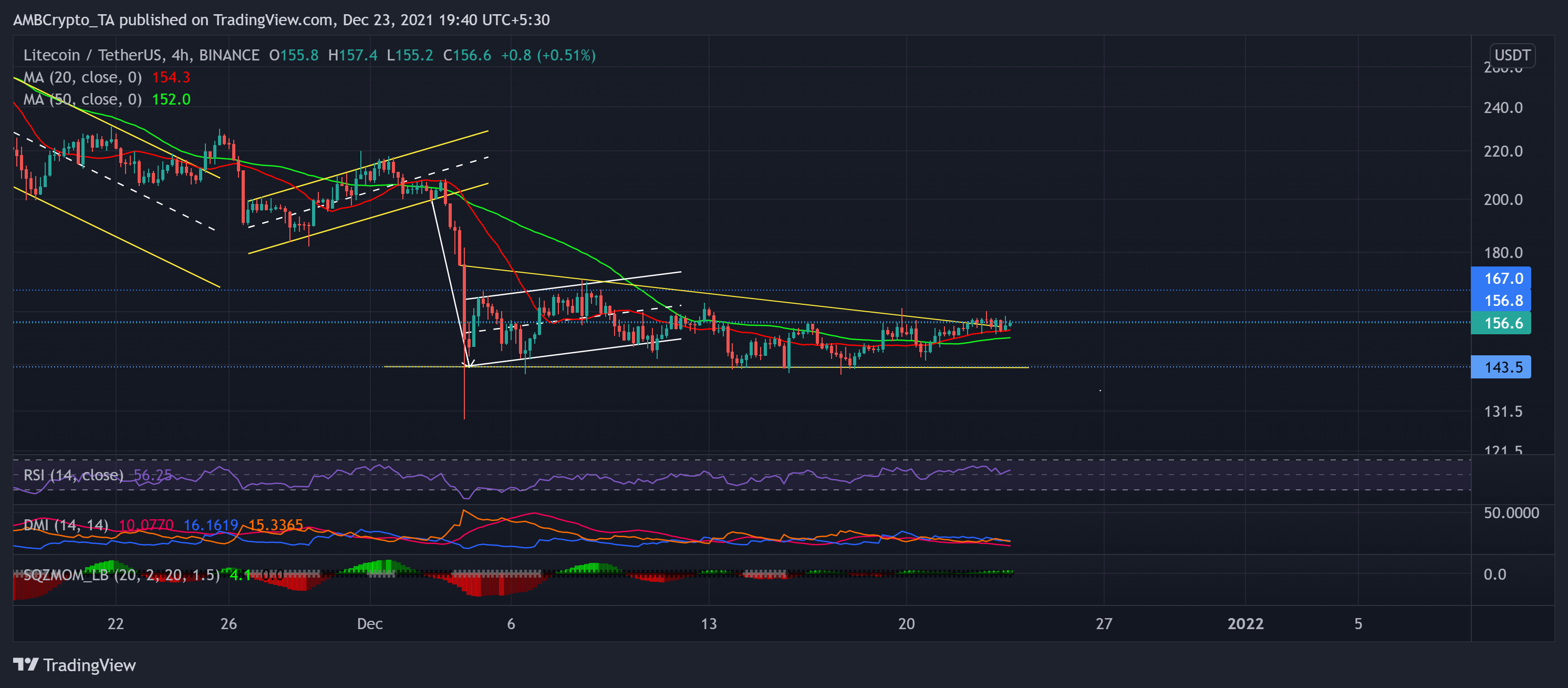This screenshot has height=688, width=1568.
Task: Select the MA (20, close, 0) indicator
Action: pos(82,77)
